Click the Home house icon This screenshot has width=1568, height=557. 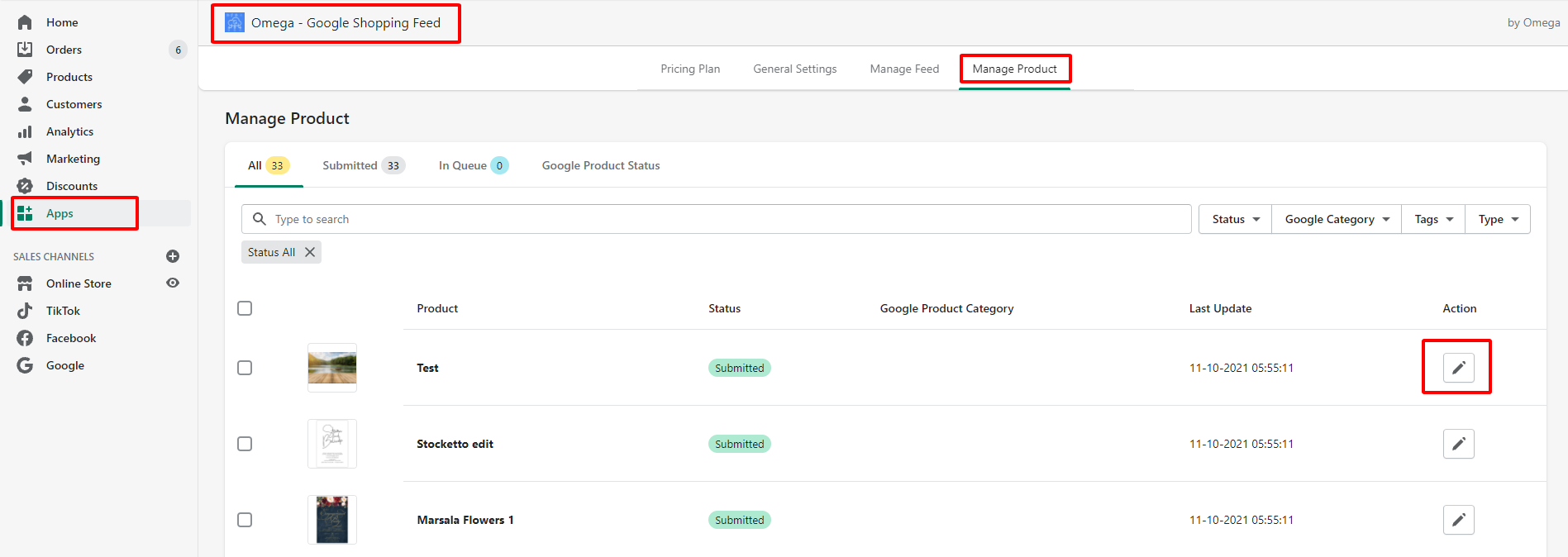point(25,22)
